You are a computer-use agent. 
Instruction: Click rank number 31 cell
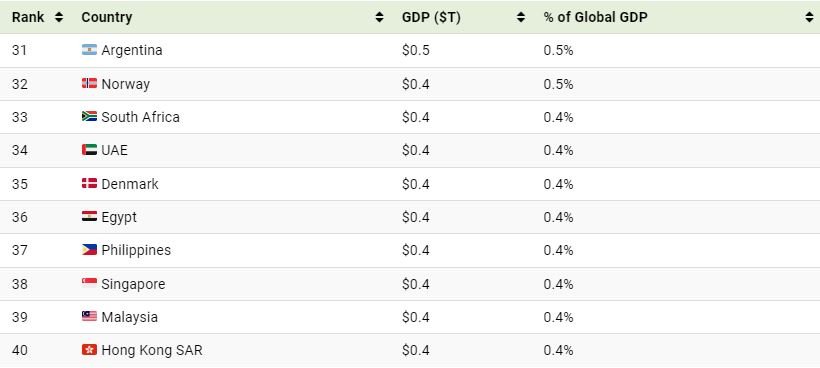(19, 50)
